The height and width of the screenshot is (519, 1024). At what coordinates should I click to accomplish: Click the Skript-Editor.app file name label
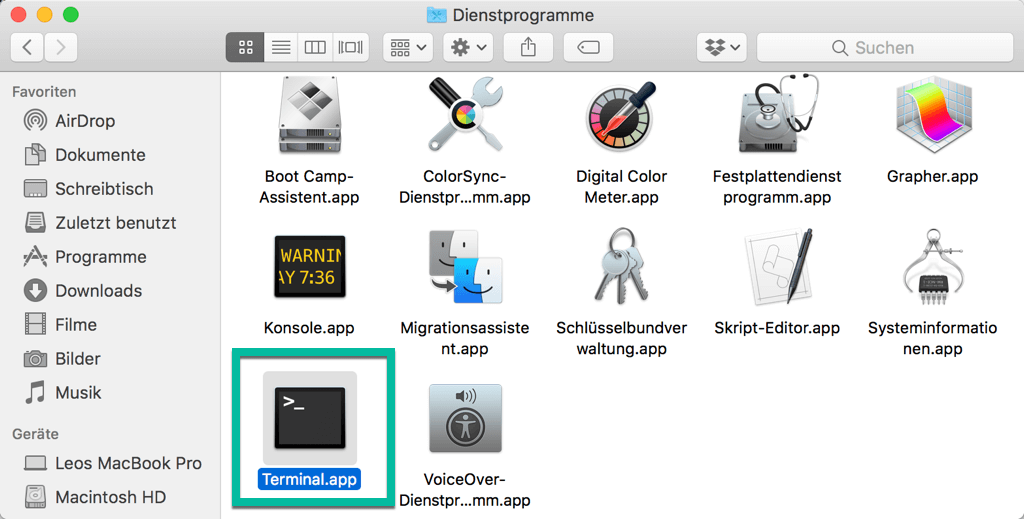click(x=777, y=328)
